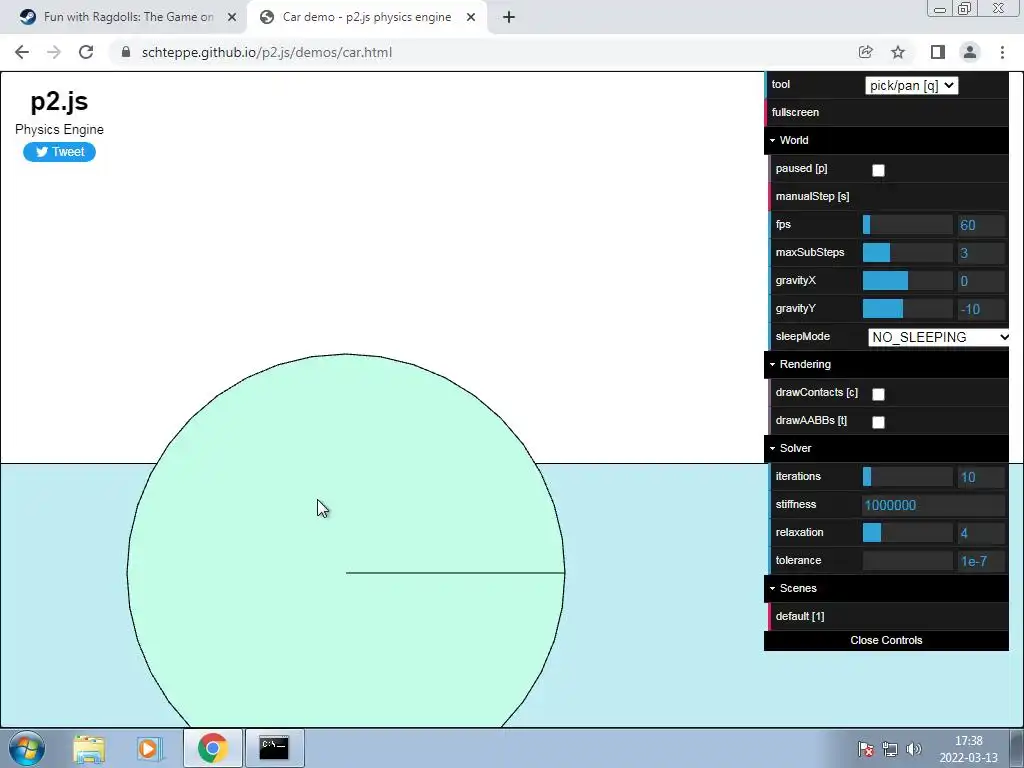Switch to Chrome via the taskbar icon
This screenshot has width=1024, height=768.
coord(212,748)
